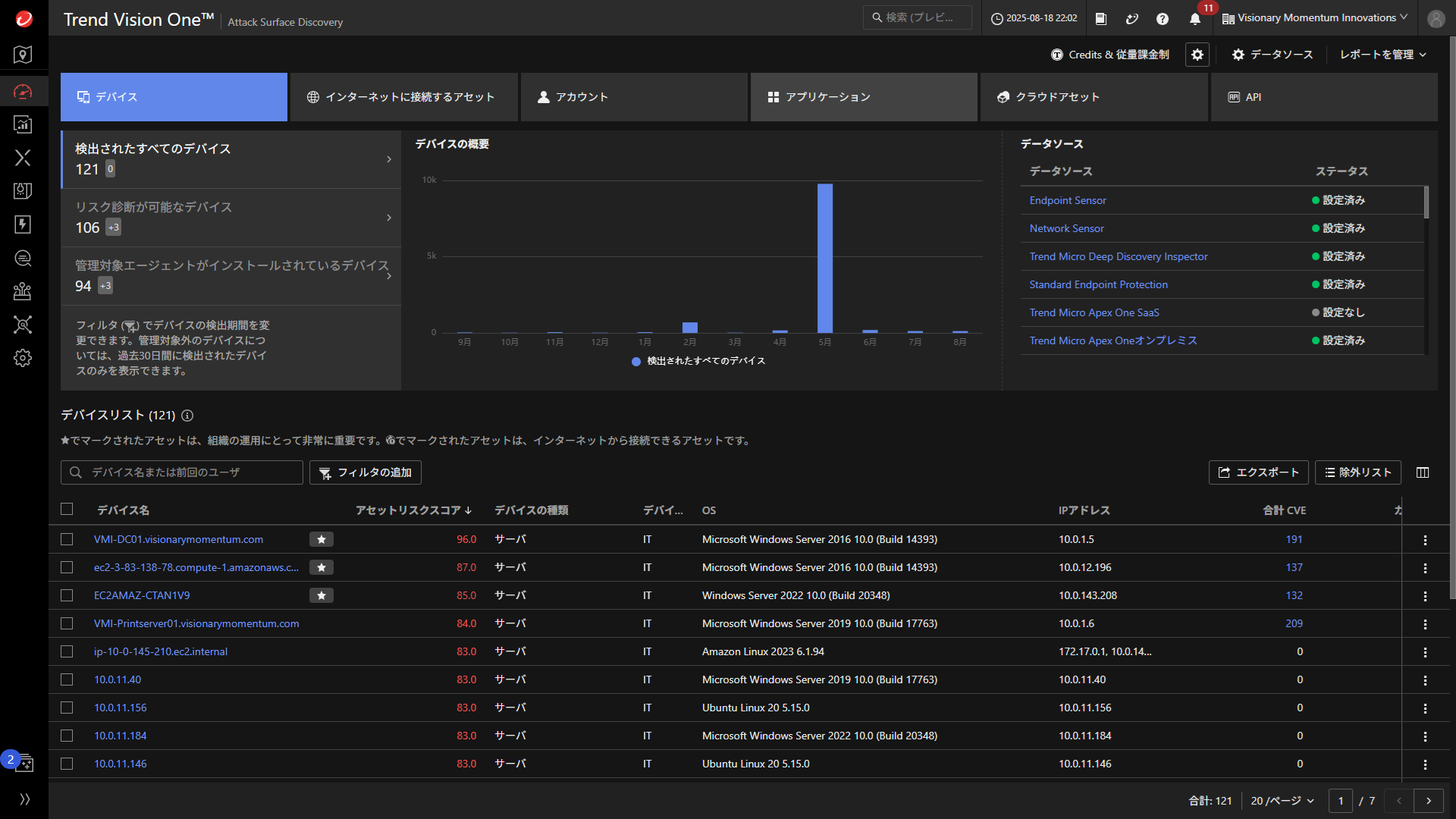
Task: Open the help question mark icon
Action: click(1163, 19)
